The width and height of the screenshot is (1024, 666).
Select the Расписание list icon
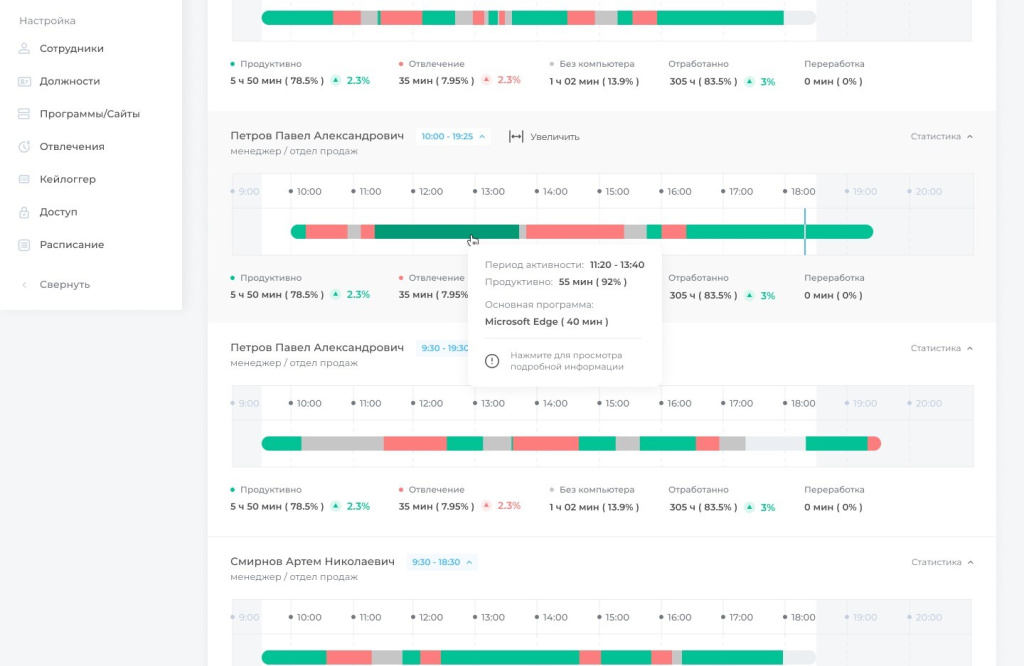(x=24, y=245)
